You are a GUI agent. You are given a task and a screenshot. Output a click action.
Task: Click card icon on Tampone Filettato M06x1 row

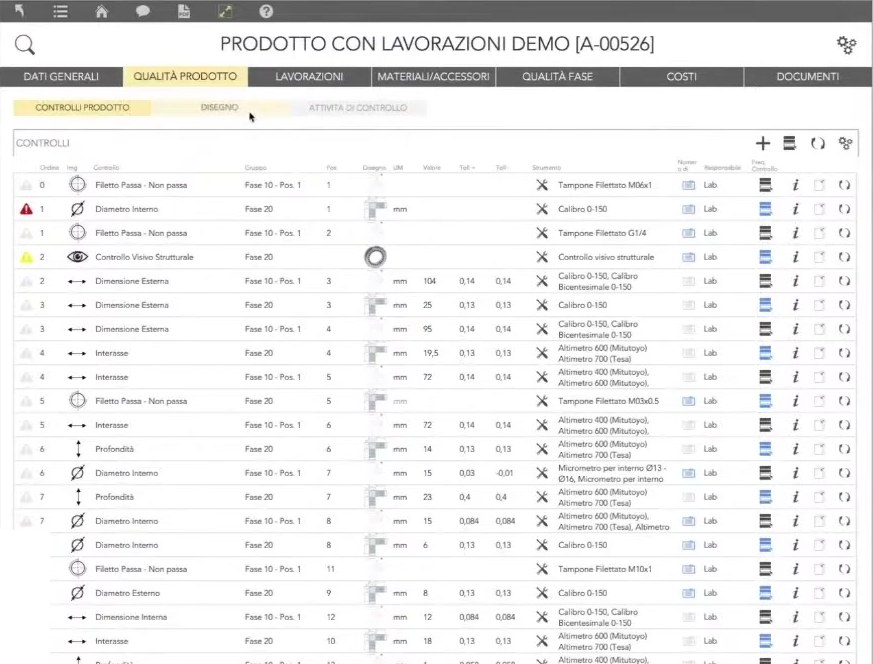689,185
